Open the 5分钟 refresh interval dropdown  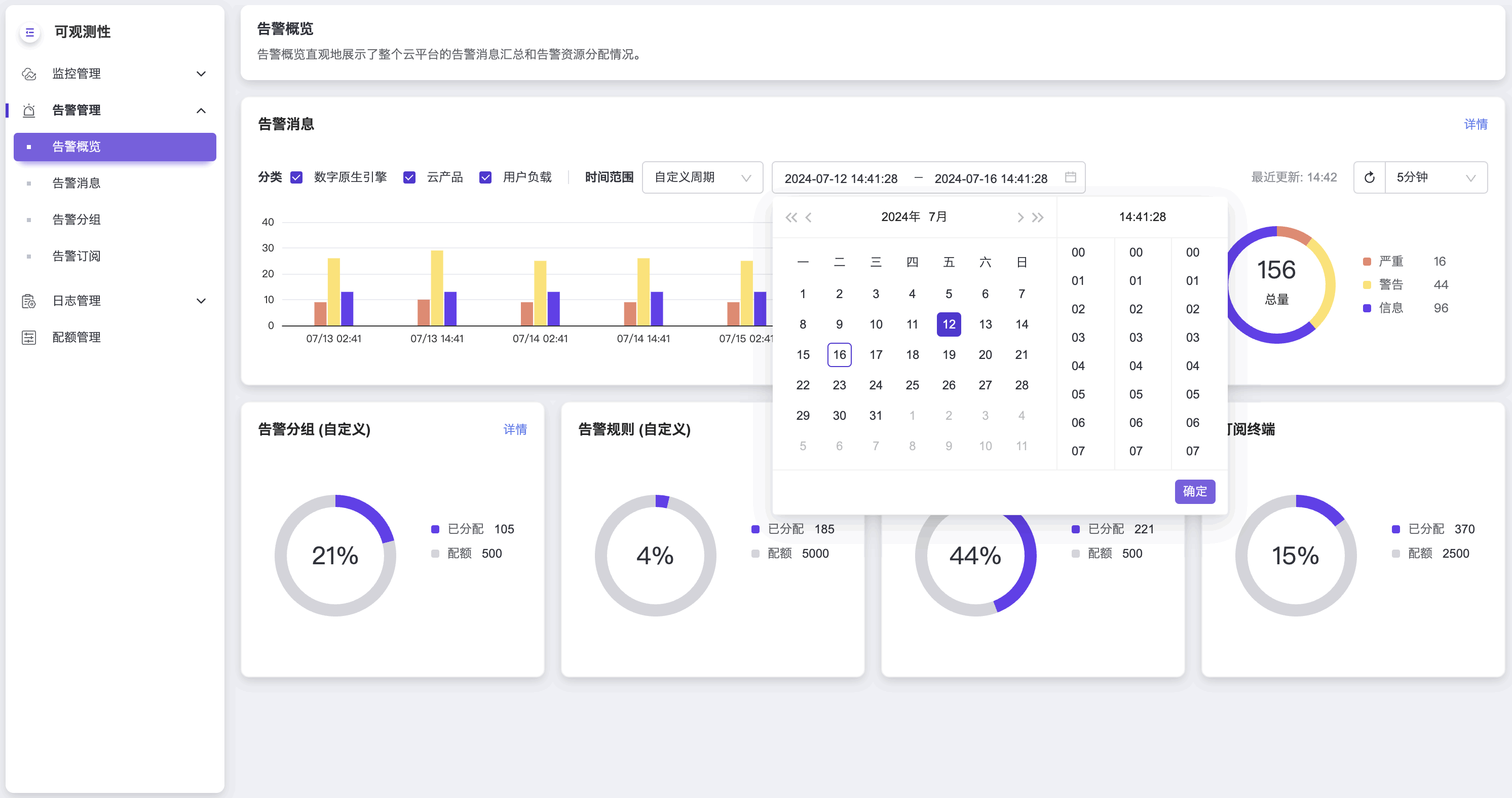(1435, 177)
